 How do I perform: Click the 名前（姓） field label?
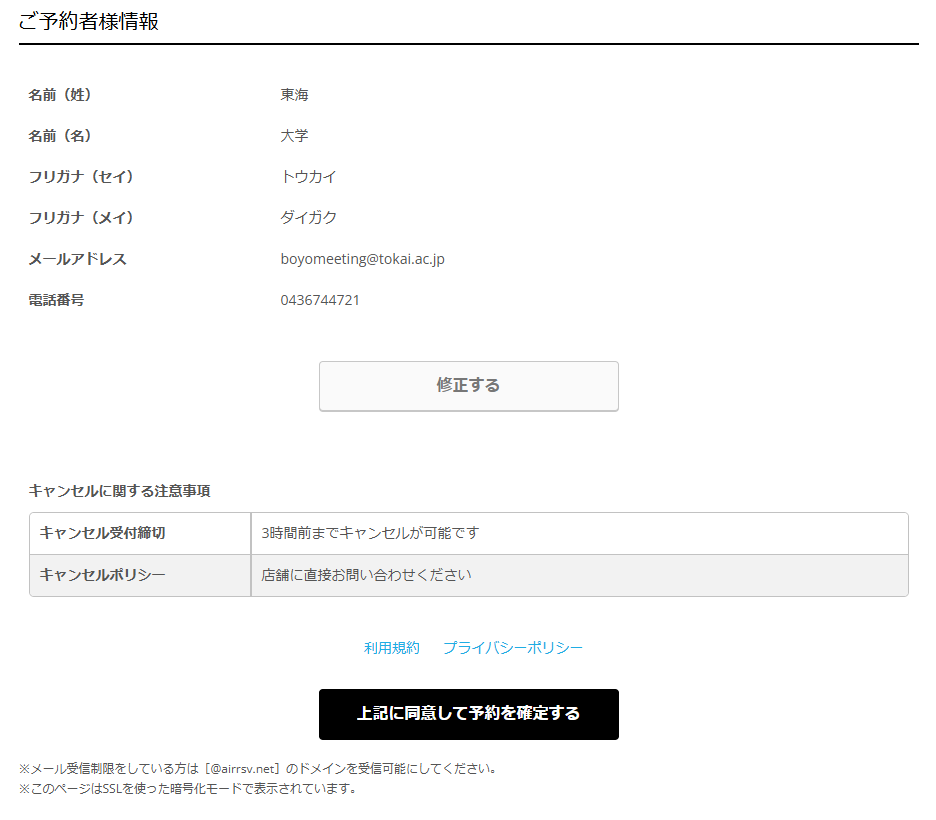[x=60, y=95]
